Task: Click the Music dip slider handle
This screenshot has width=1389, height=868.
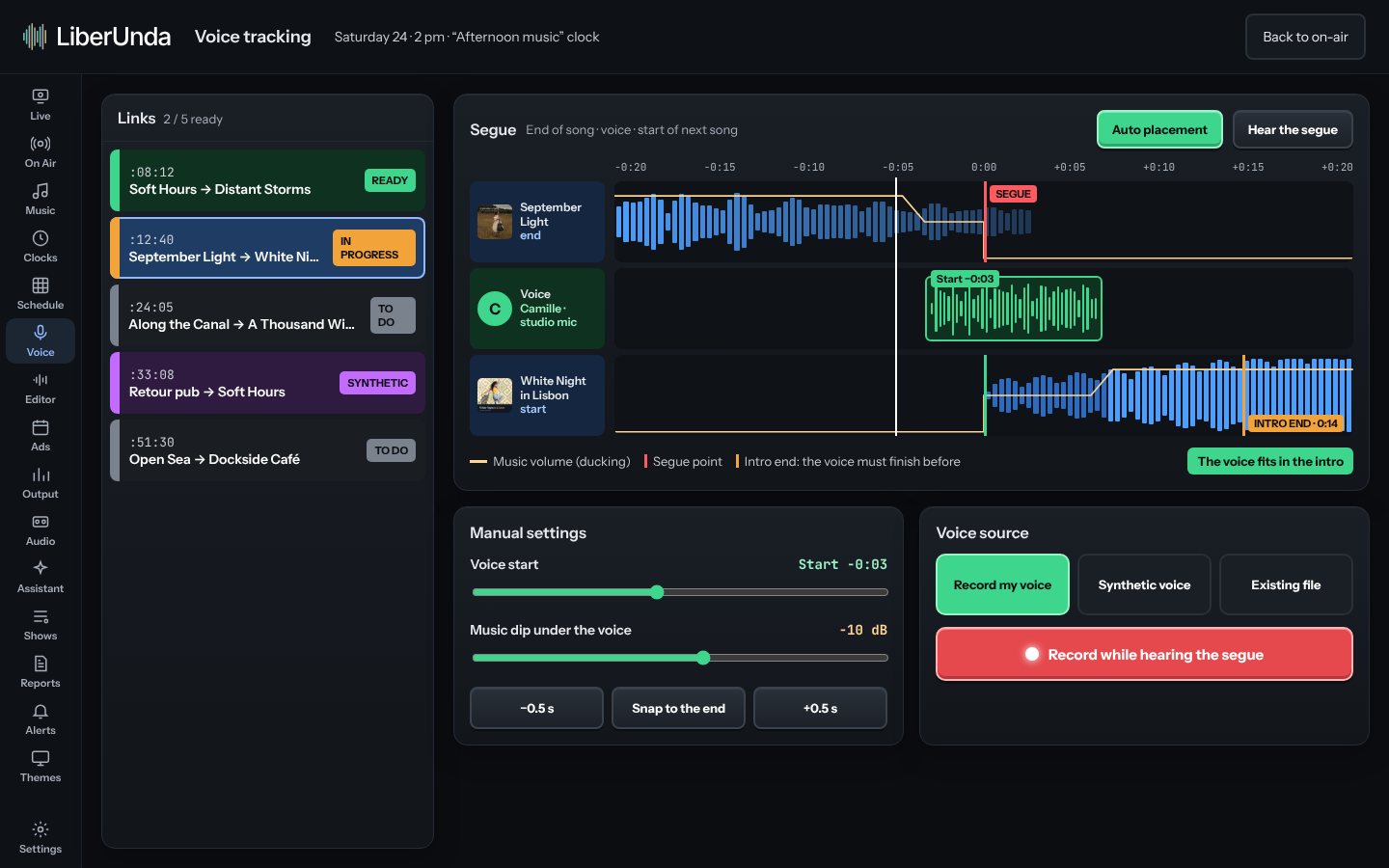Action: (703, 658)
